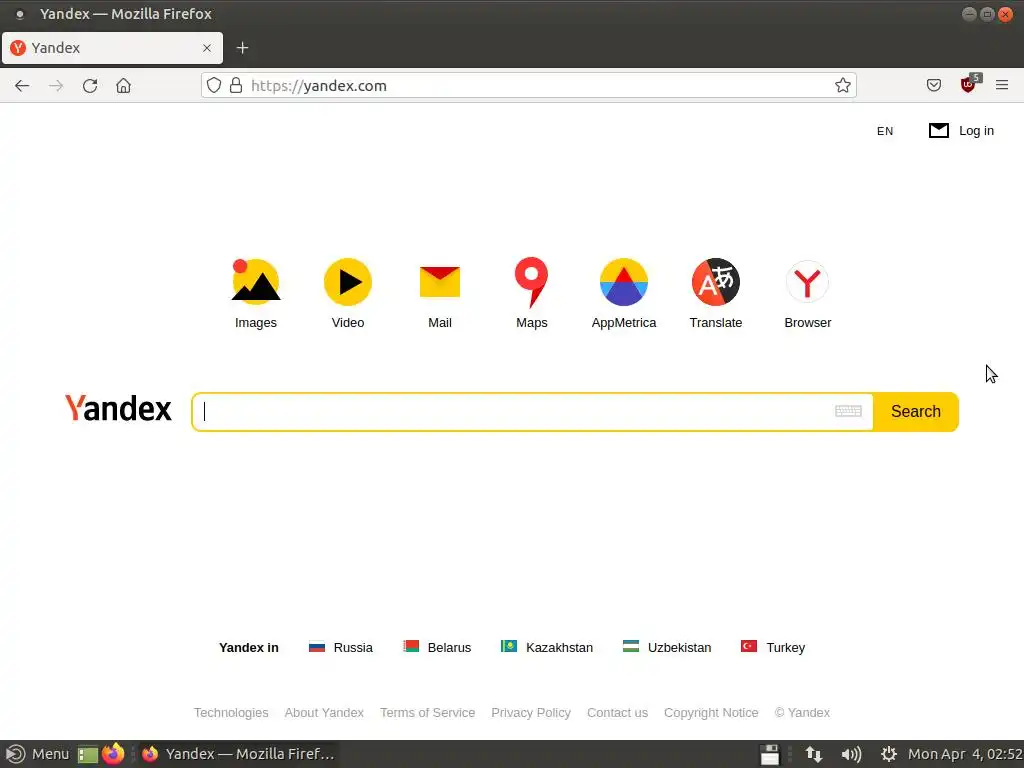Open AppMetrica service
The image size is (1024, 768).
point(624,293)
